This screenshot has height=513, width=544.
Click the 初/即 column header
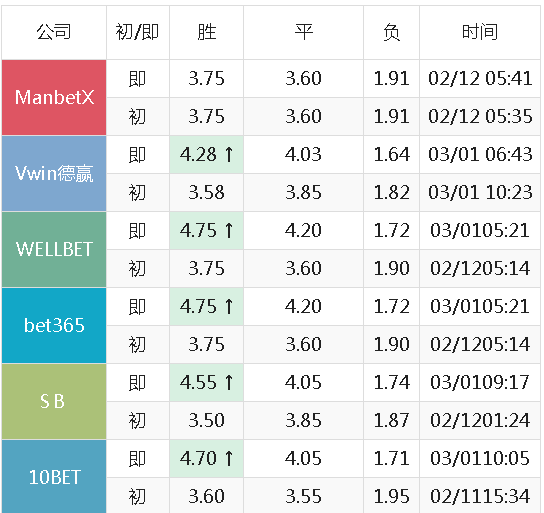tap(138, 32)
